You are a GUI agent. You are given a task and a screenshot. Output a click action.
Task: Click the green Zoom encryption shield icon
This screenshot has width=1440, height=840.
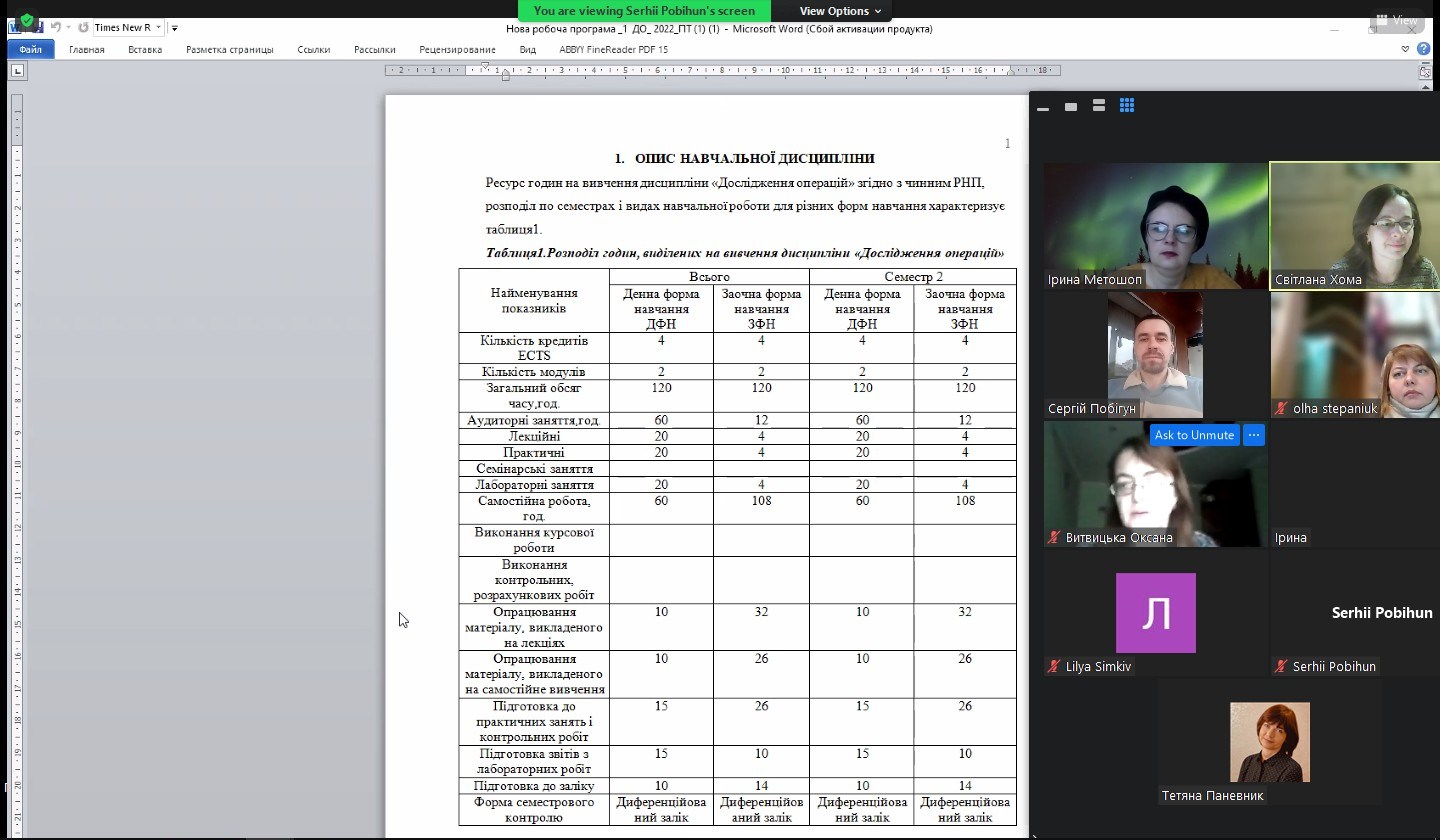tap(26, 19)
